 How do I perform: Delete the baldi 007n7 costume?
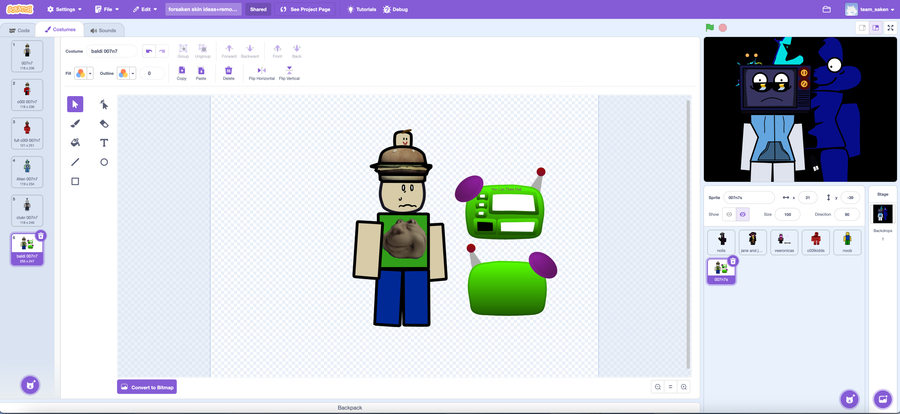(x=41, y=235)
